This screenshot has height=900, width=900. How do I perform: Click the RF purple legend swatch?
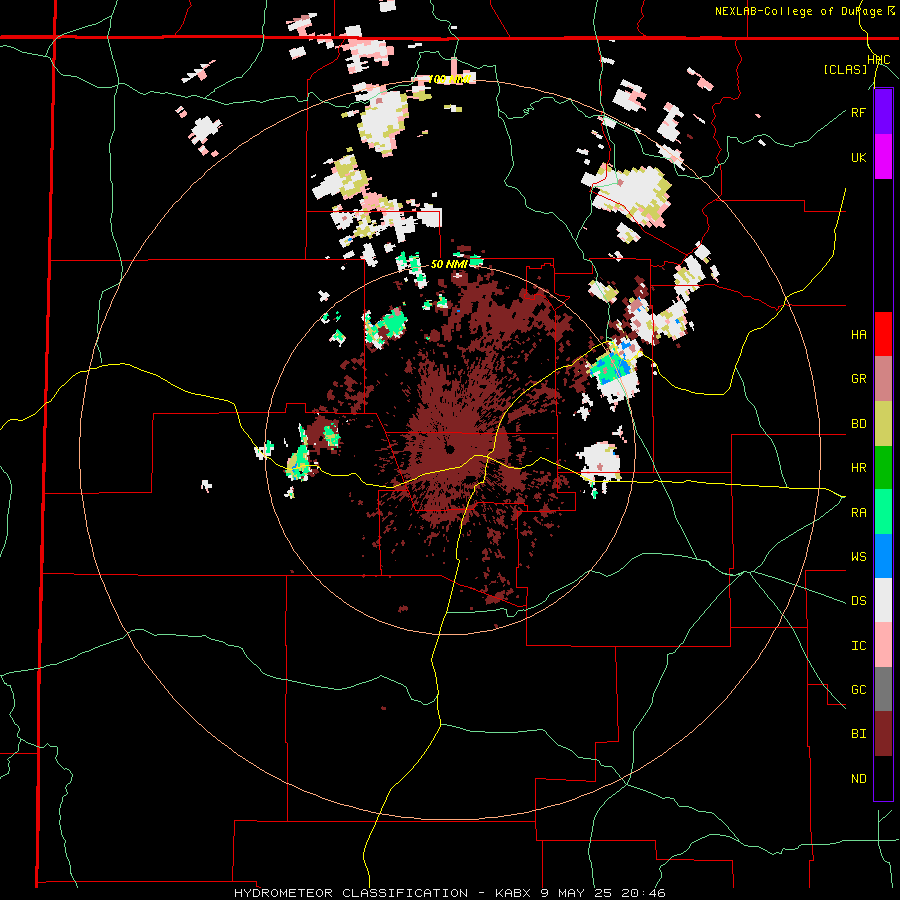click(x=883, y=112)
